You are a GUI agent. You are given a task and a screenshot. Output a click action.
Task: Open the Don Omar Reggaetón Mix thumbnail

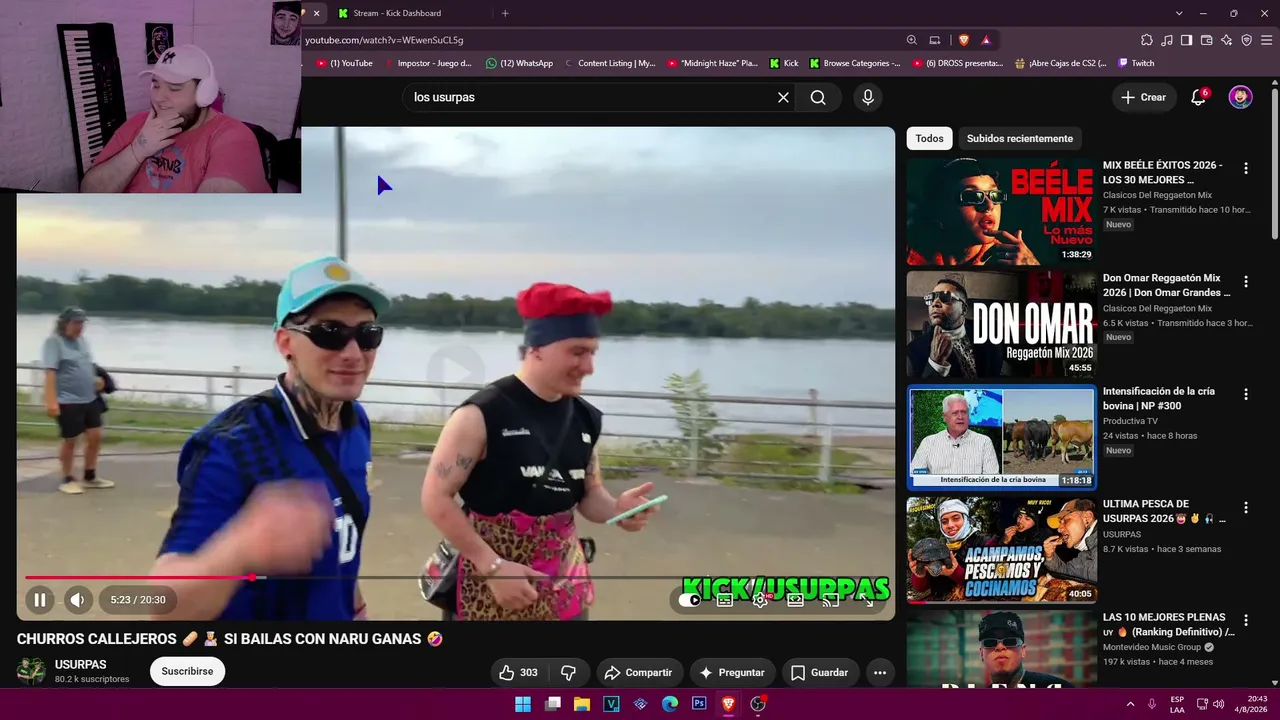[x=1001, y=324]
